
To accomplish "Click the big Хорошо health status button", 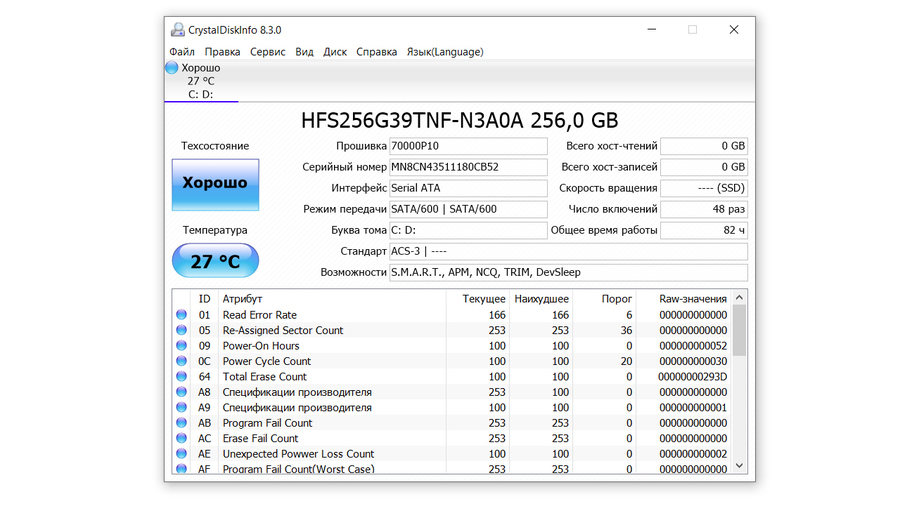I will point(215,185).
